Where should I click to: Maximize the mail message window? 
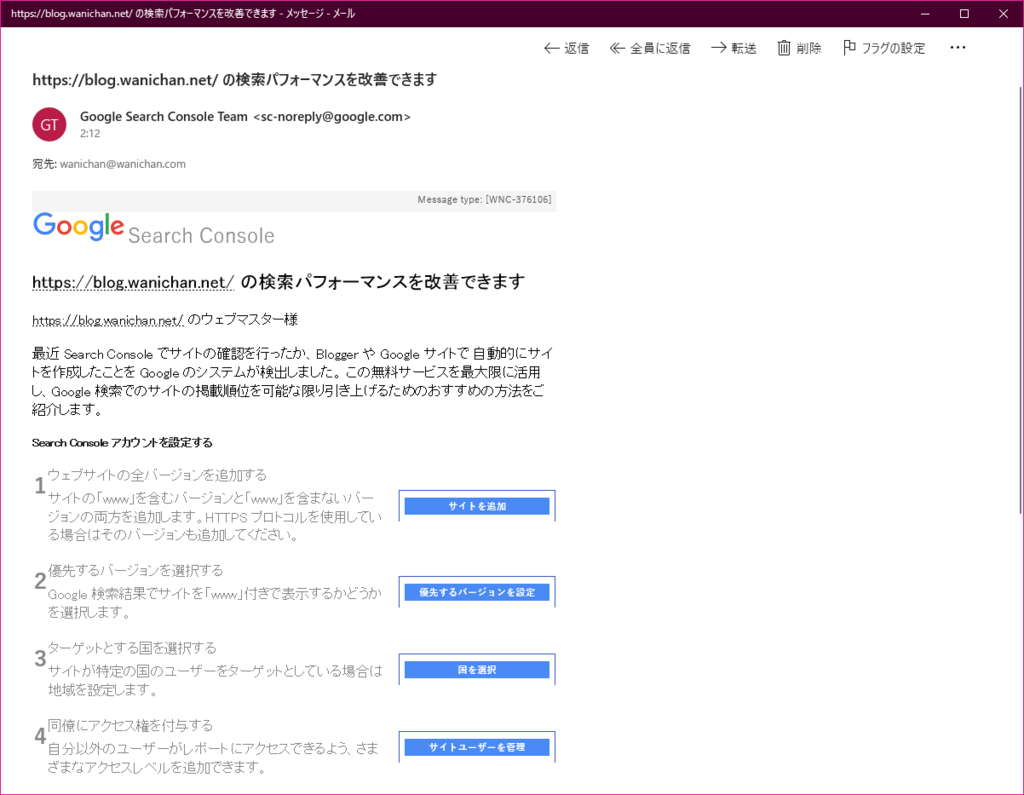tap(964, 14)
